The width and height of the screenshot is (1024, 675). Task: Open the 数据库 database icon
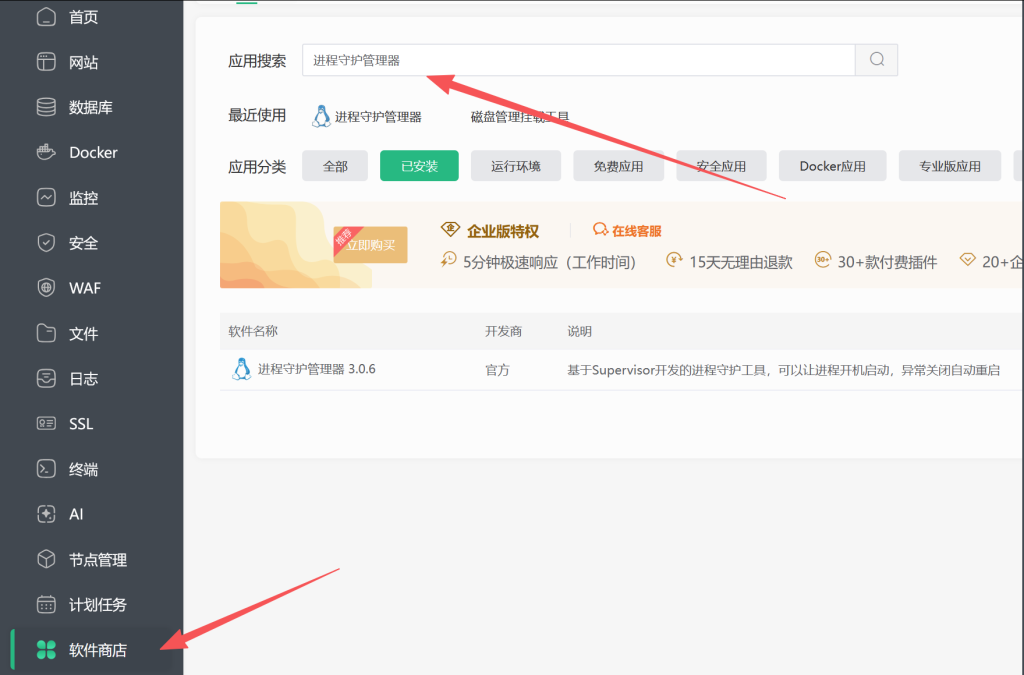[46, 107]
